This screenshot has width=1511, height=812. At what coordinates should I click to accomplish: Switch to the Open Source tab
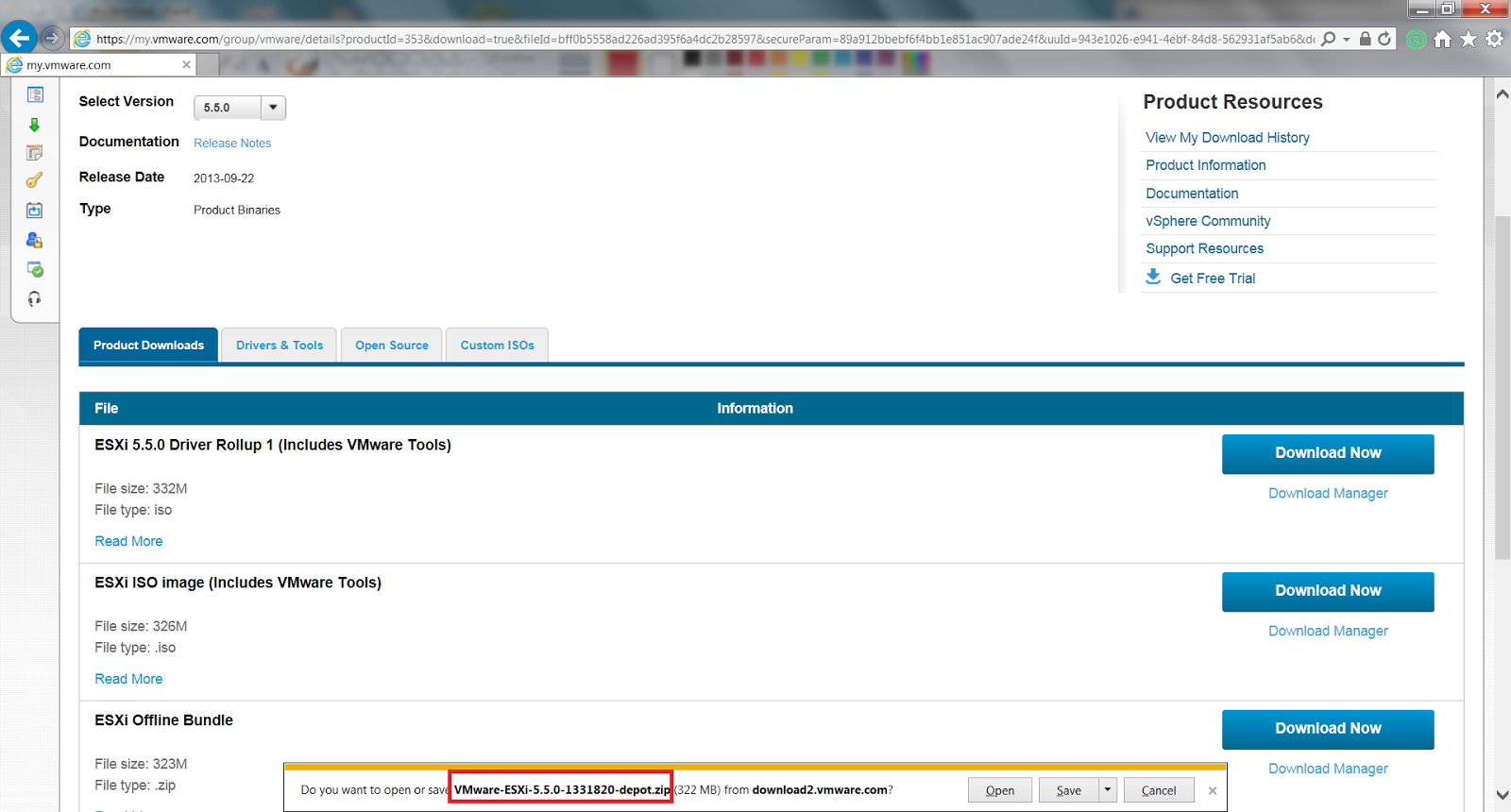[392, 346]
